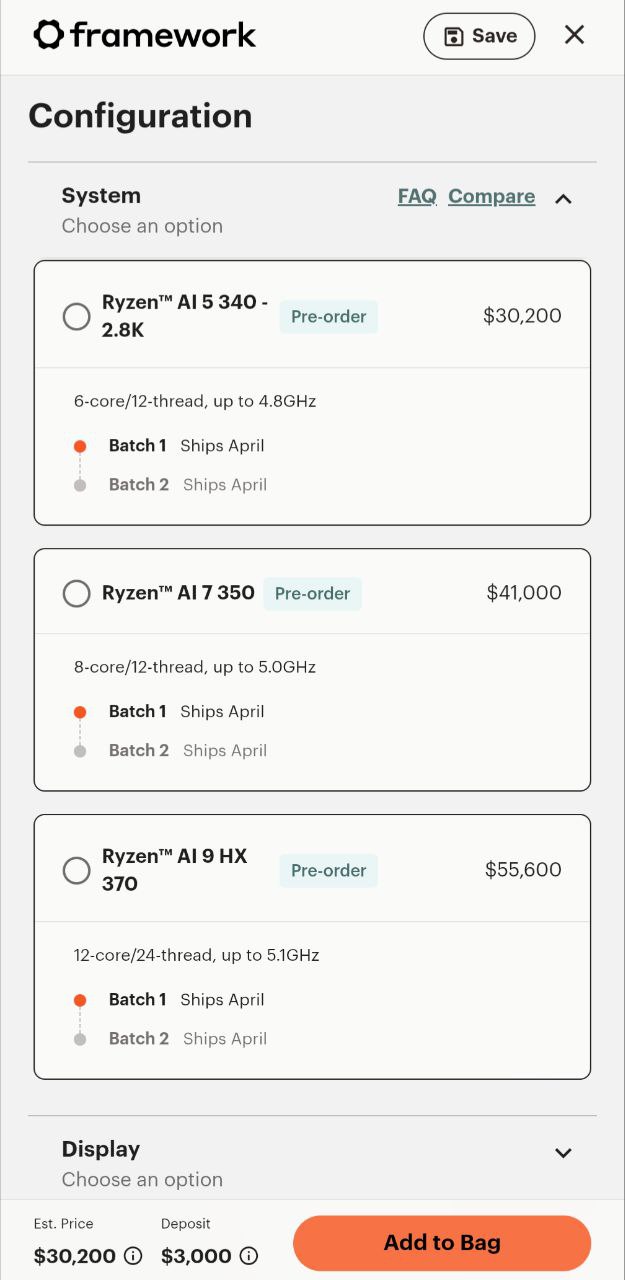Click Batch 2 gray dot under Ryzen AI 7

tap(80, 751)
